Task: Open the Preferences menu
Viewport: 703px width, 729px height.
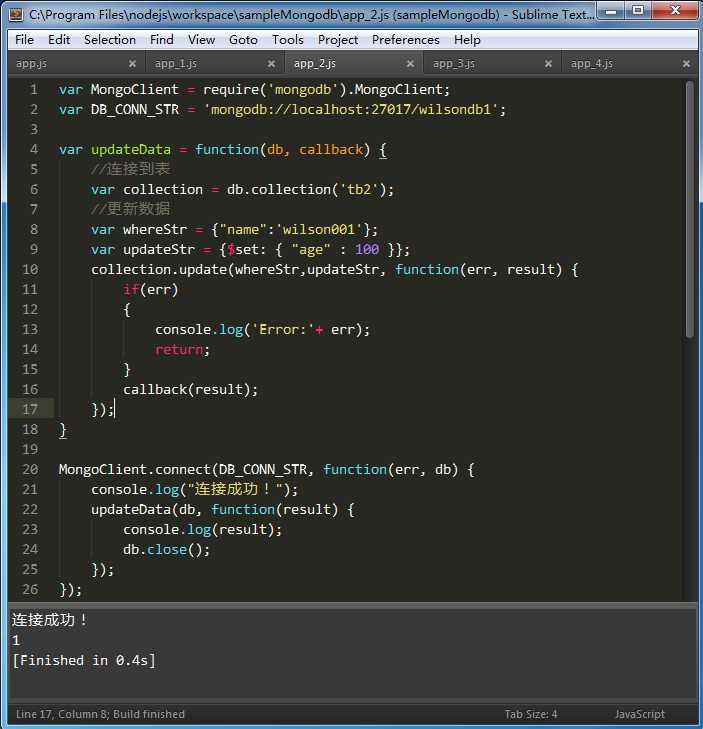Action: (x=406, y=40)
